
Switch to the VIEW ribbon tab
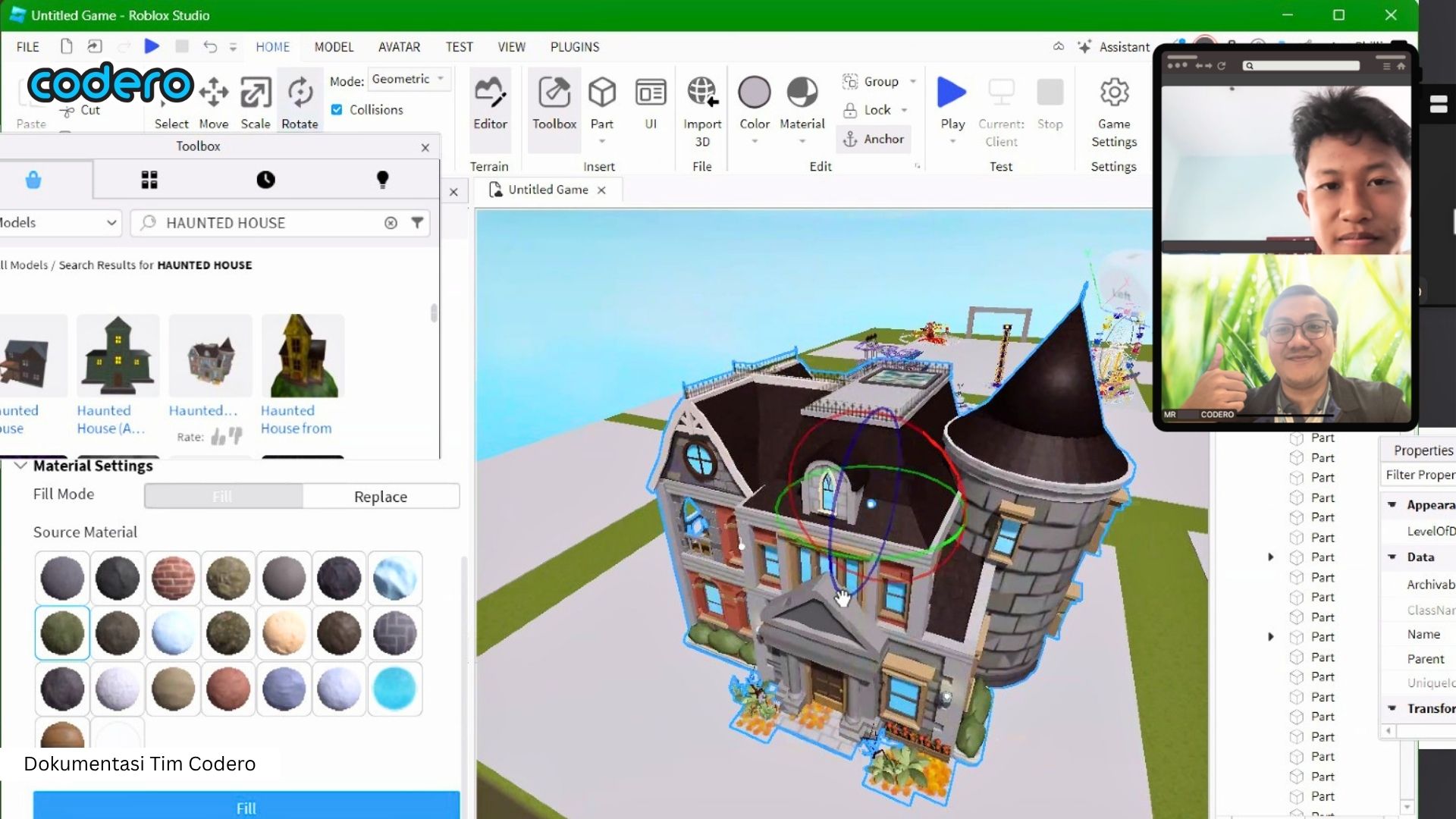coord(511,47)
